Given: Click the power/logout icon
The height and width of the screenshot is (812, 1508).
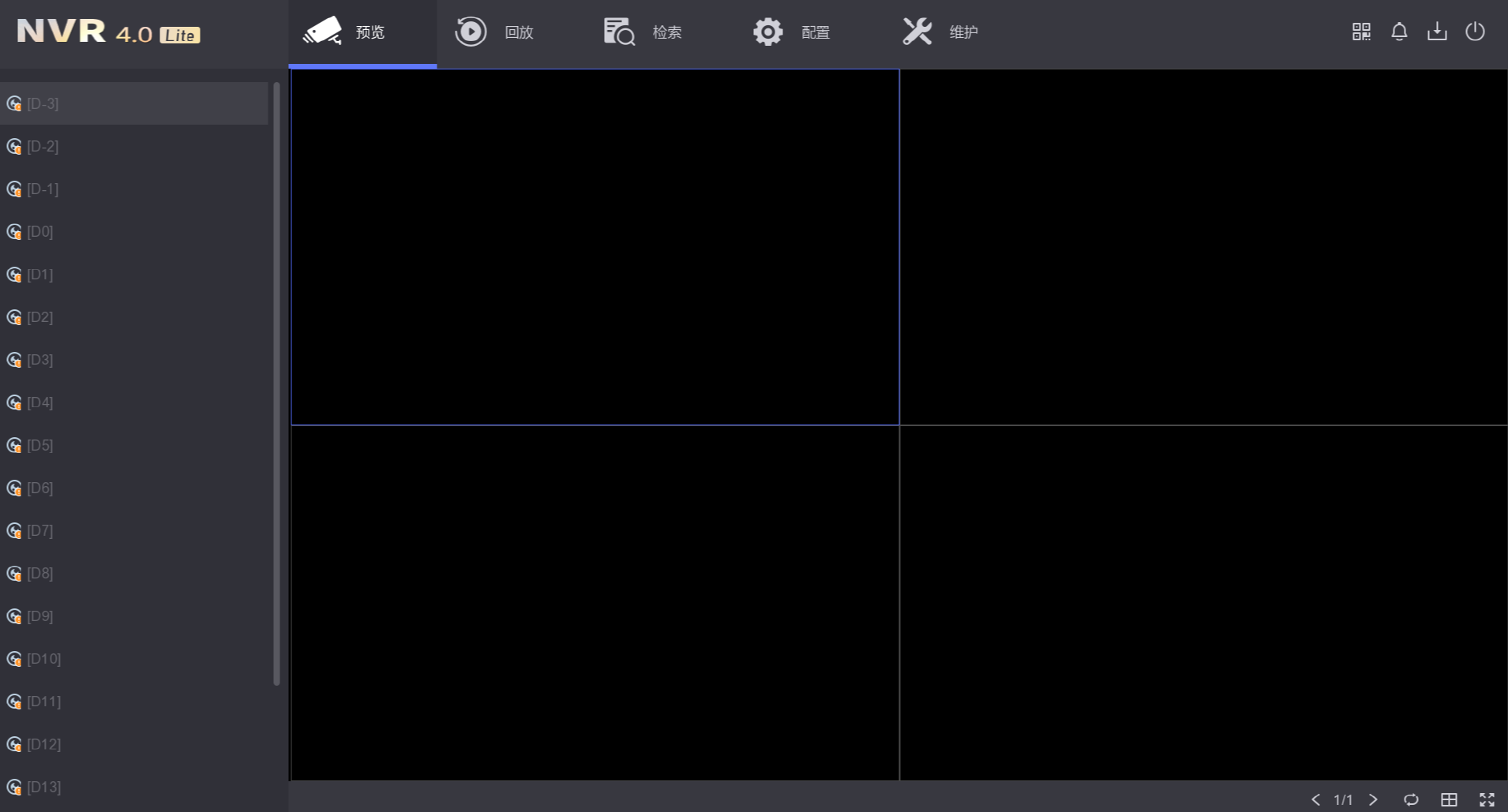Looking at the screenshot, I should click(1474, 32).
